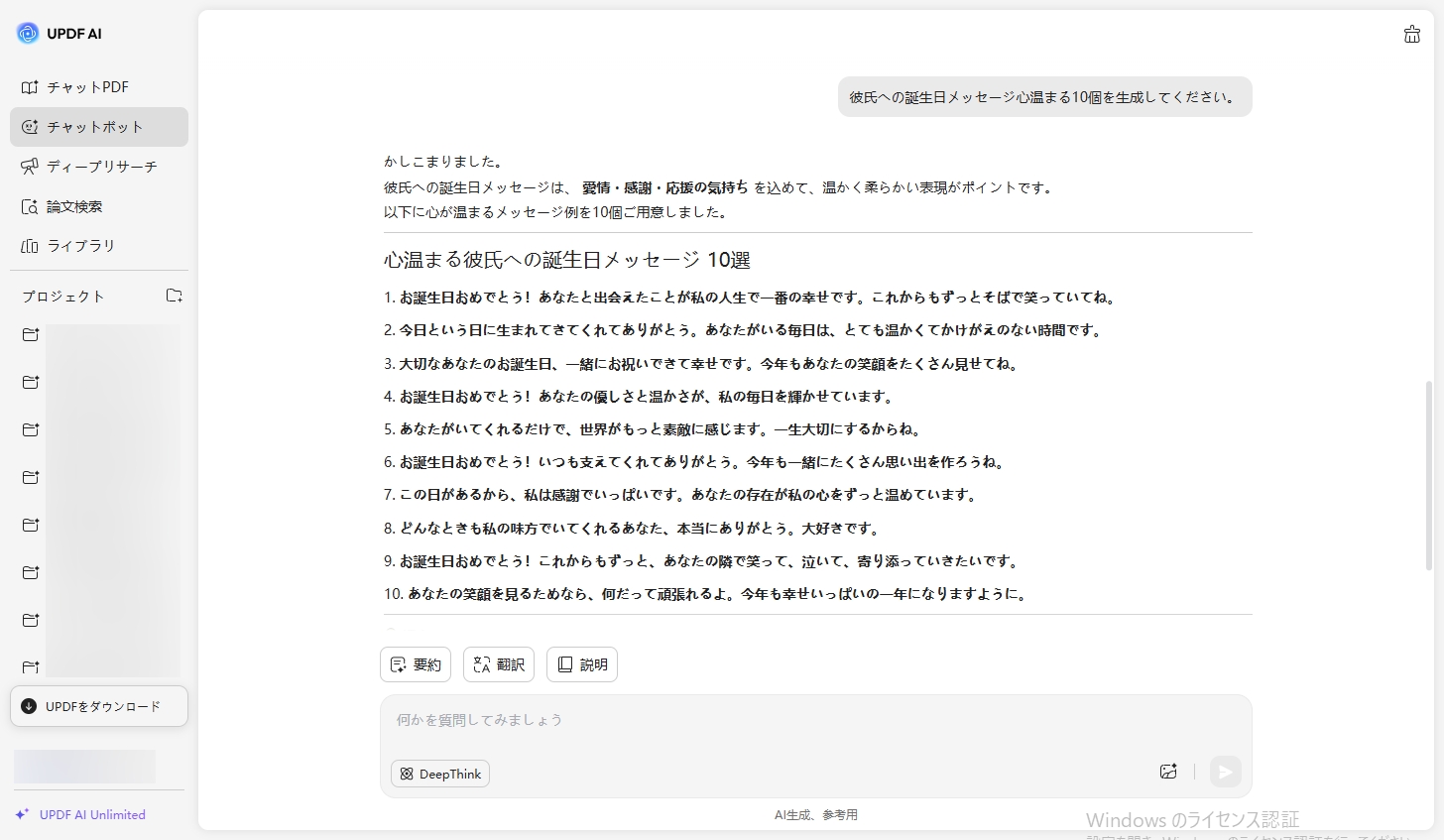The image size is (1444, 840).
Task: Click the user message bubble 彼氏への誕生日メッセージ
Action: coord(1045,97)
